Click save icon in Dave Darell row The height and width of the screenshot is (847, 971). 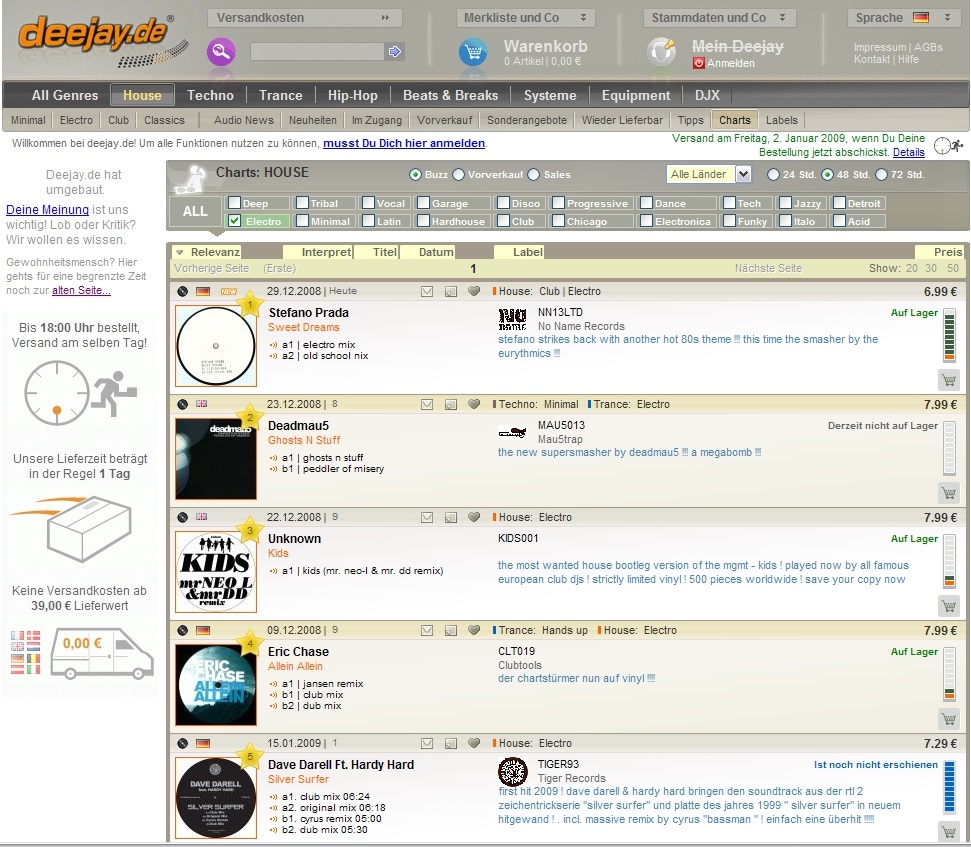pyautogui.click(x=451, y=743)
